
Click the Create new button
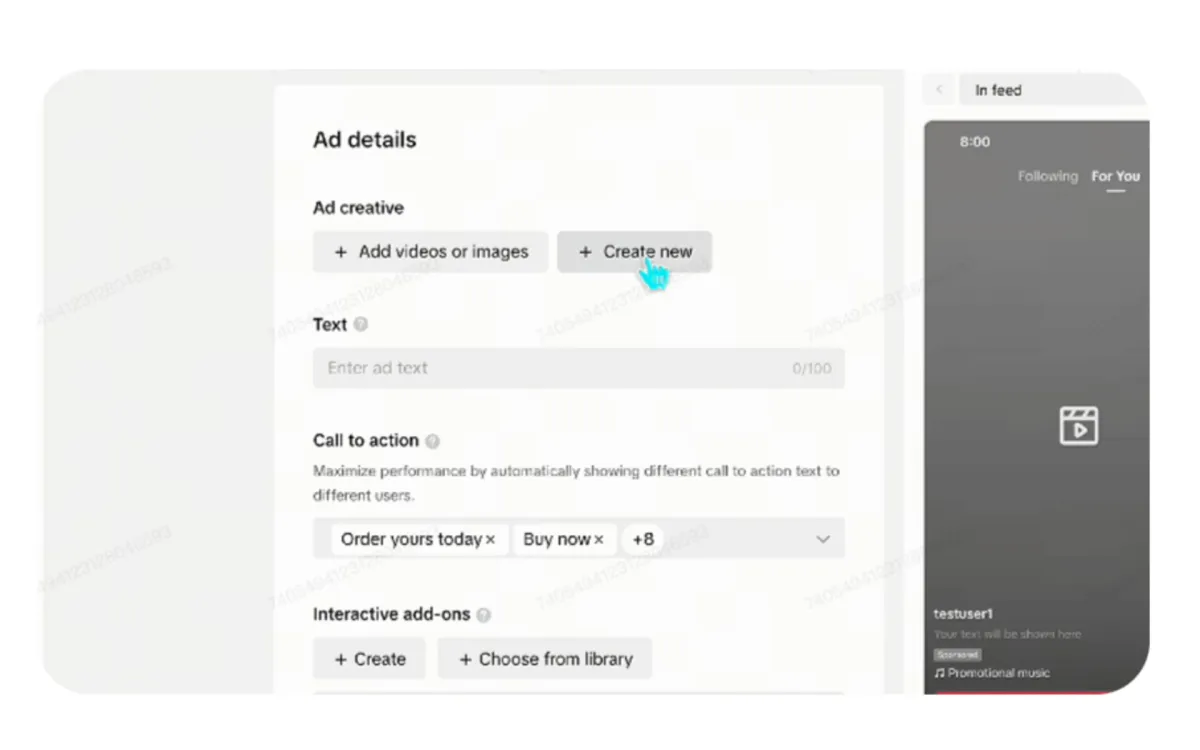(634, 252)
